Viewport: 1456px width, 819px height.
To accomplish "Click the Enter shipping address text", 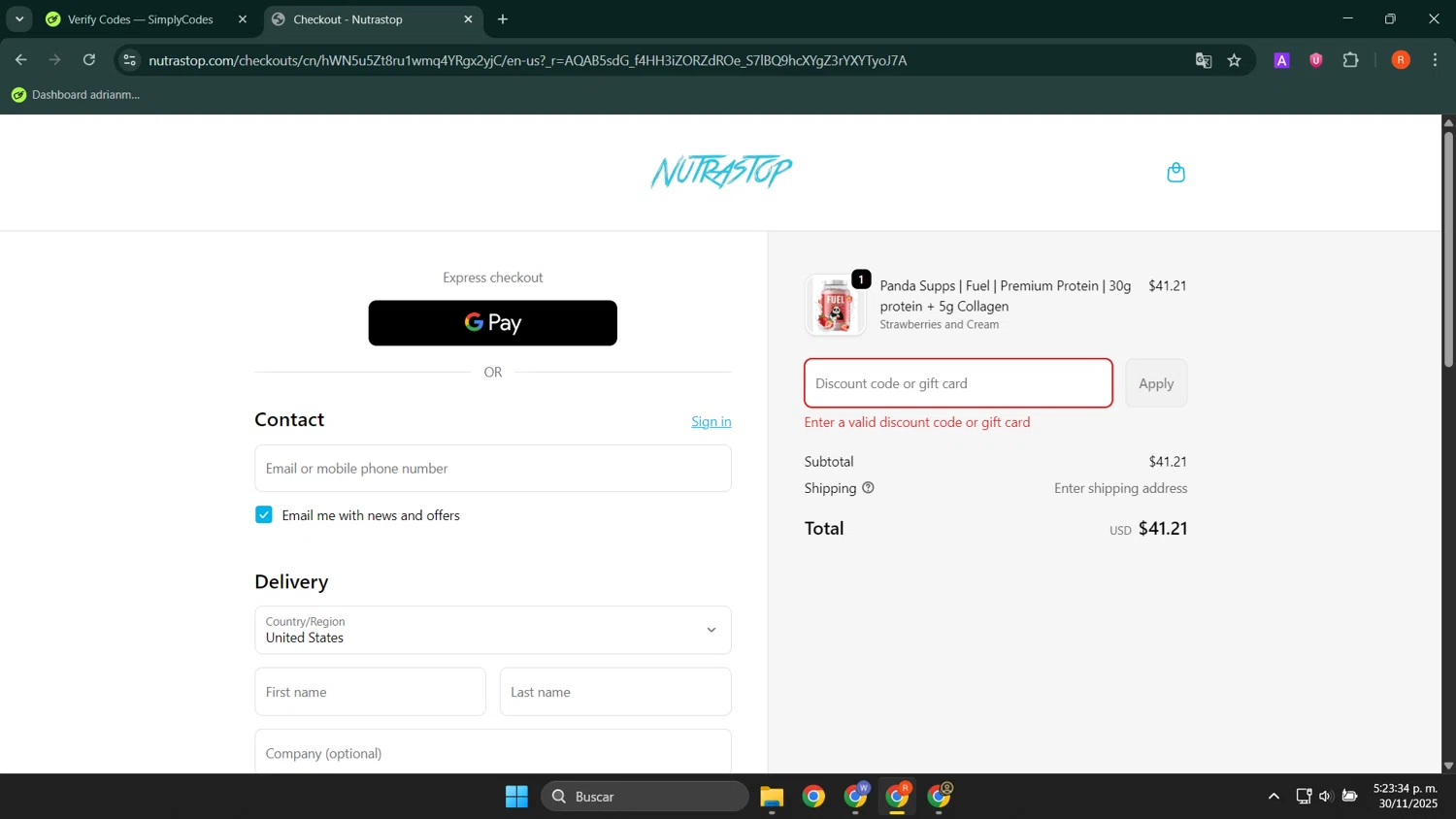I will pos(1121,488).
